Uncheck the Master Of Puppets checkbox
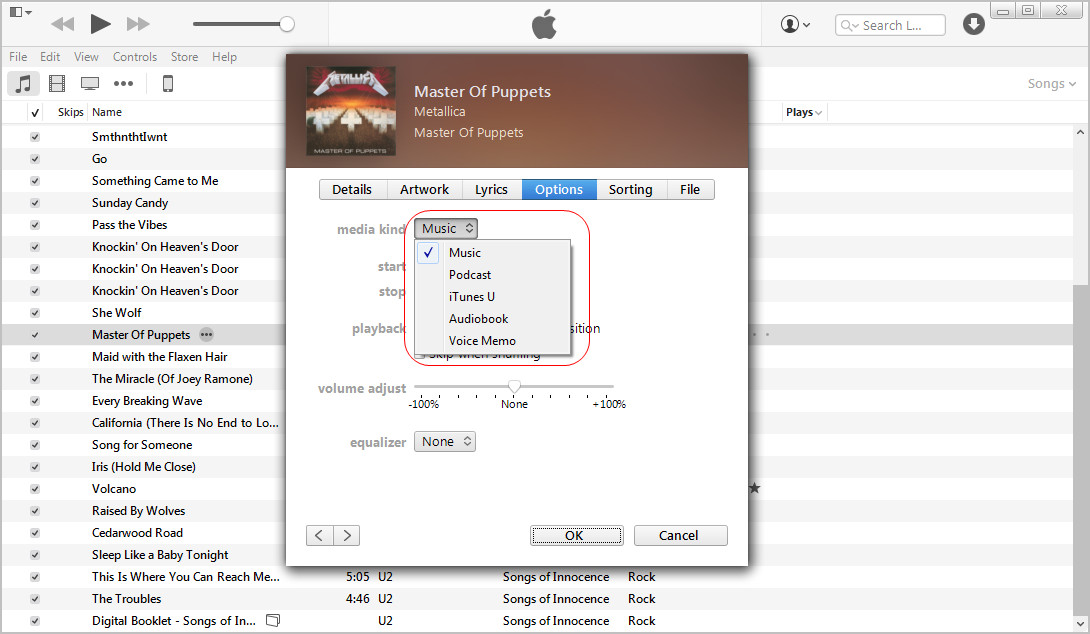Screen dimensions: 1090x634 (35, 335)
